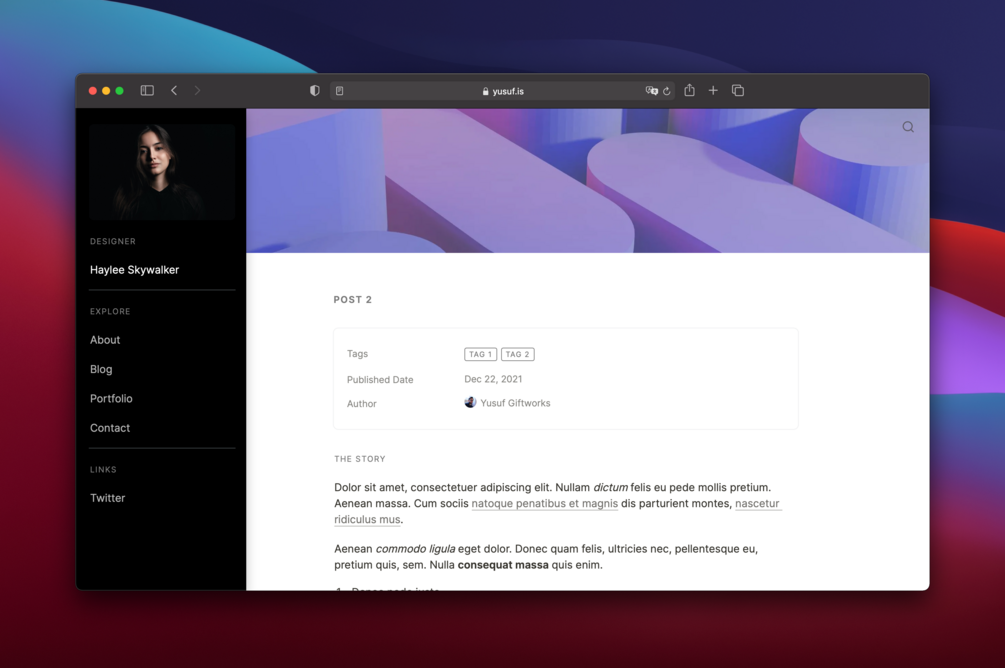This screenshot has width=1005, height=668.
Task: Show the tab overview icon
Action: 738,90
